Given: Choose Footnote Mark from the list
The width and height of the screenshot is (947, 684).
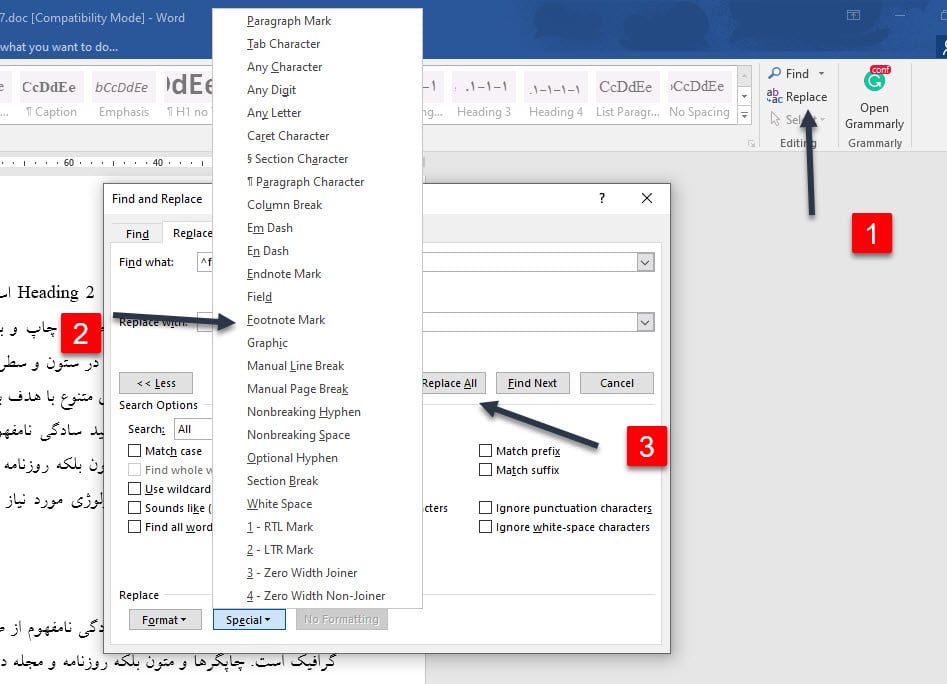Looking at the screenshot, I should (317, 319).
